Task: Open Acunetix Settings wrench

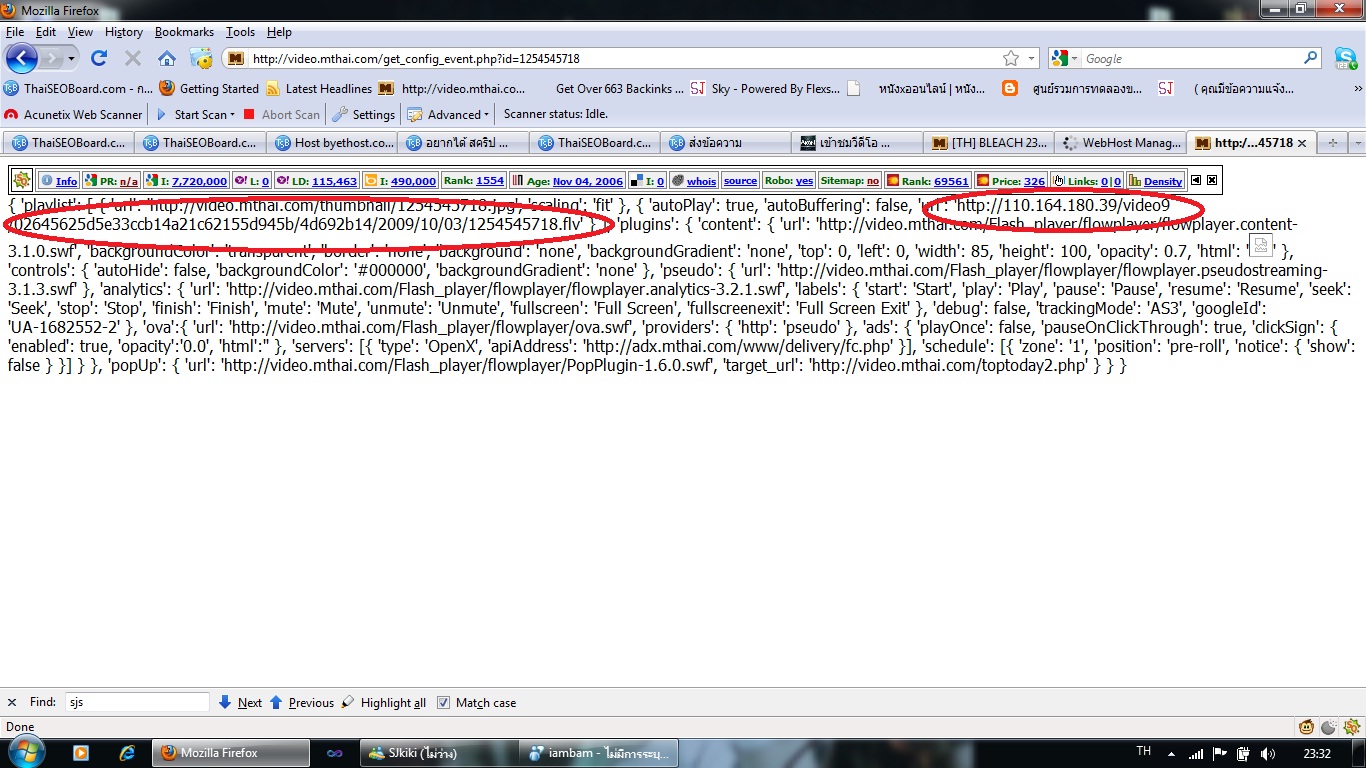Action: (364, 114)
